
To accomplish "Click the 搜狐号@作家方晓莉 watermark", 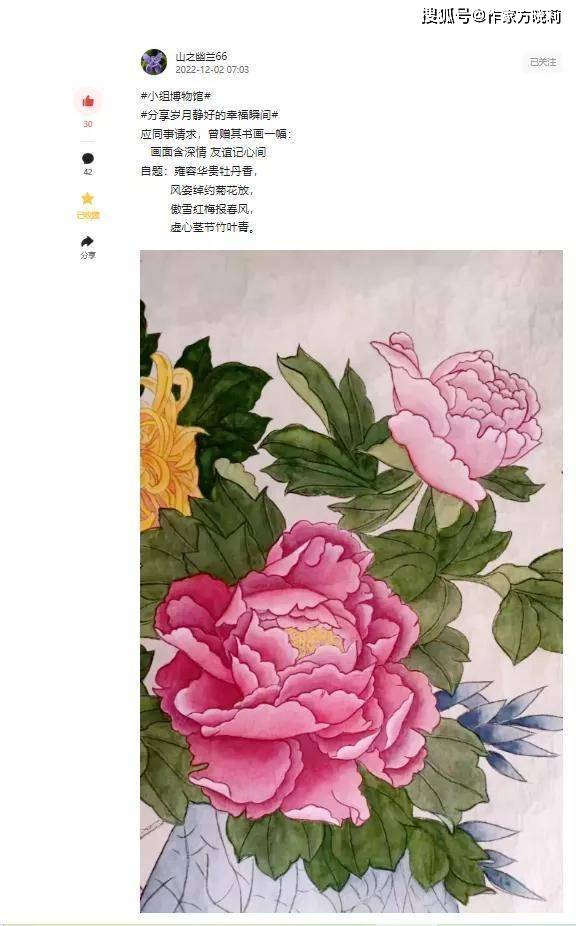I will point(492,16).
